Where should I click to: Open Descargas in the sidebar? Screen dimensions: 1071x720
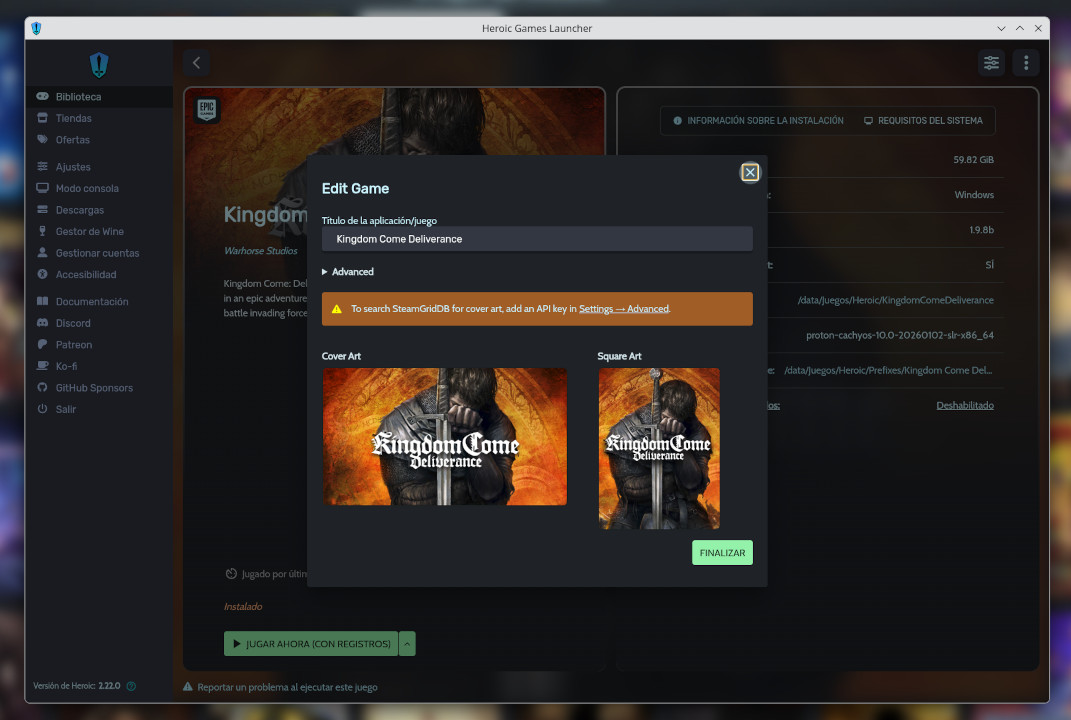(x=98, y=210)
